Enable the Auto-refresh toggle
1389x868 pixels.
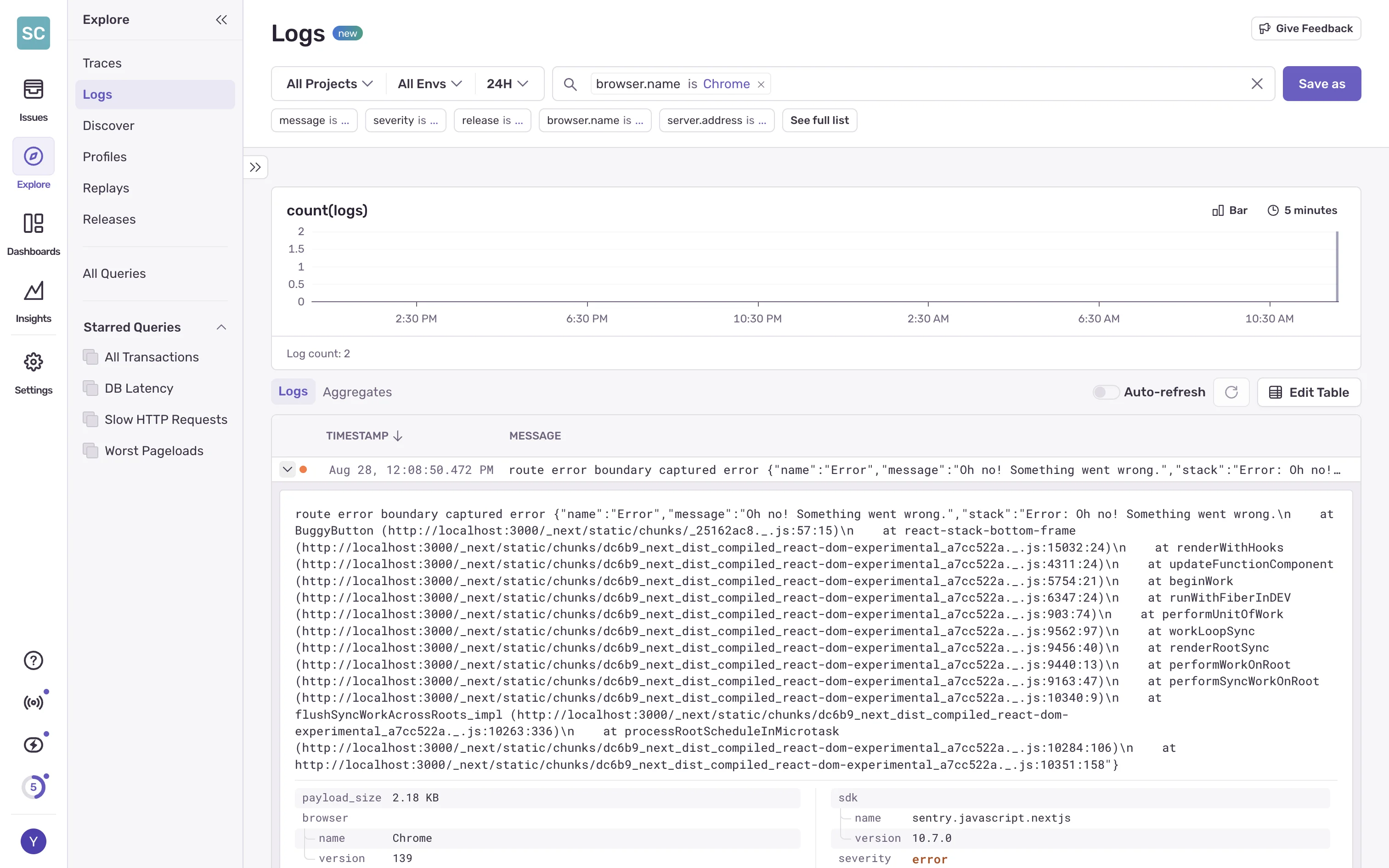click(1106, 391)
